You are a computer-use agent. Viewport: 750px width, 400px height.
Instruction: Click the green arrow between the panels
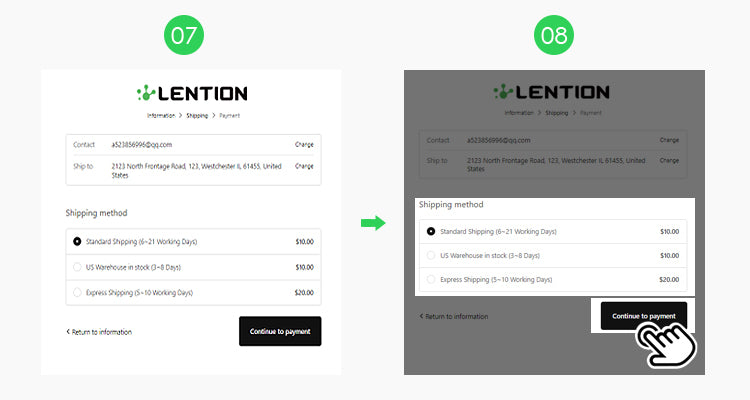(x=372, y=223)
